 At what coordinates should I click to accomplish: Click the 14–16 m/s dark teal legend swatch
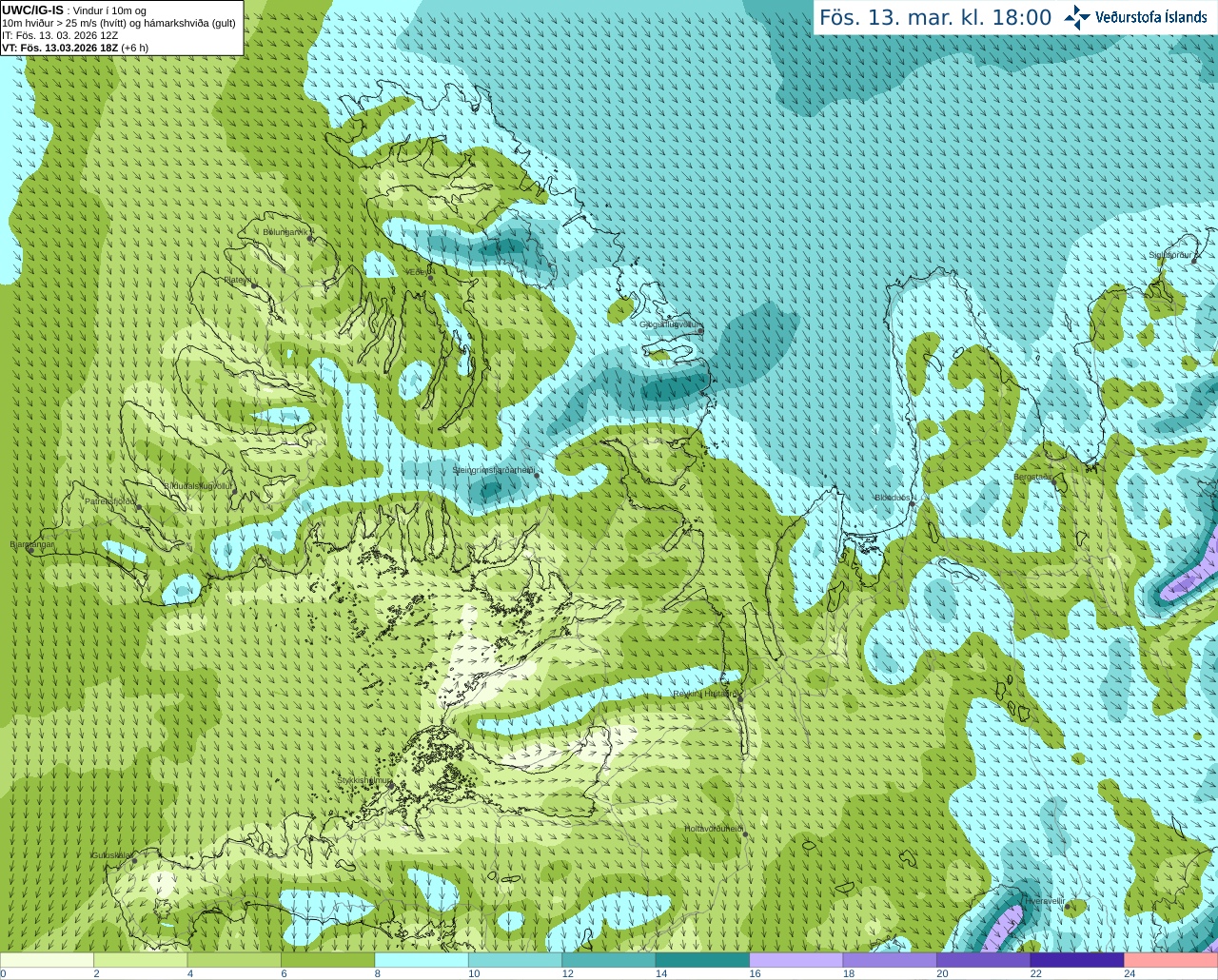pos(702,960)
